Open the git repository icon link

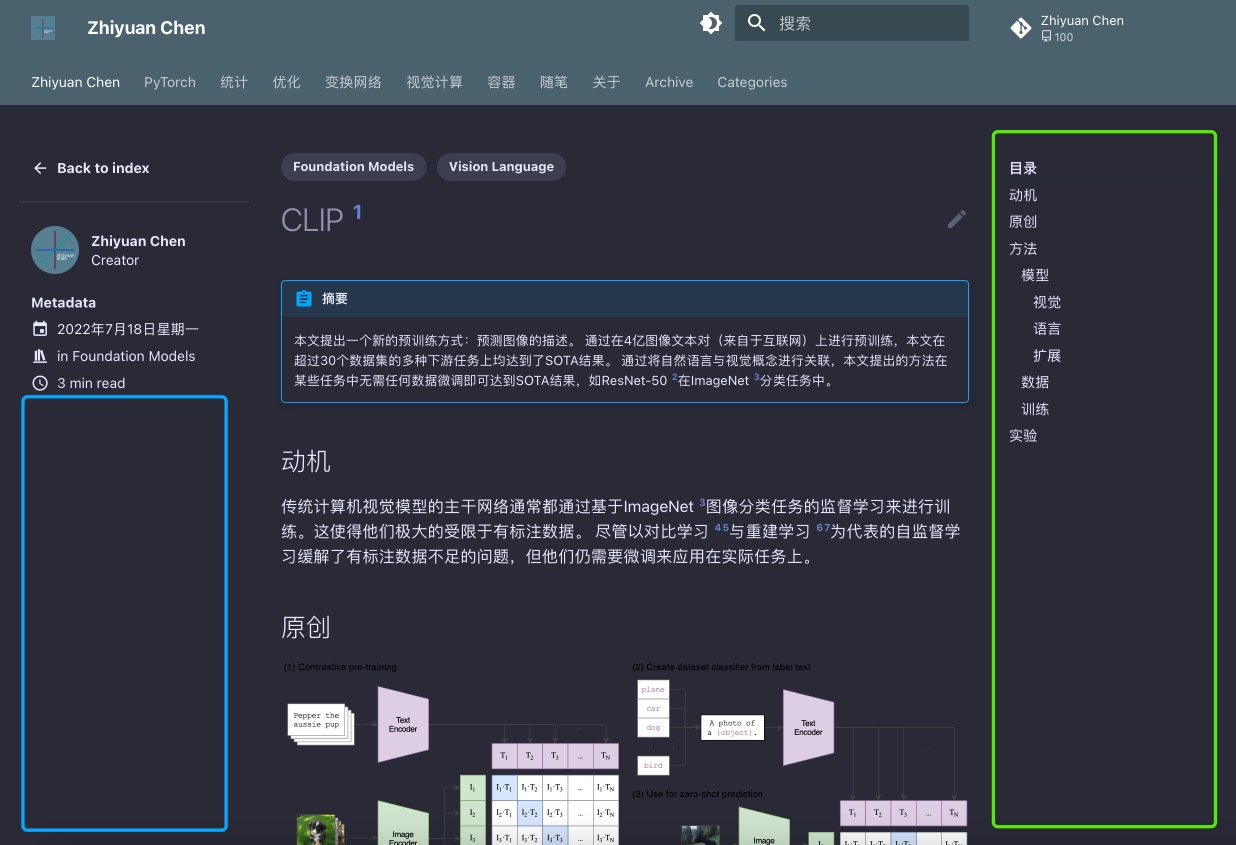[x=1020, y=29]
